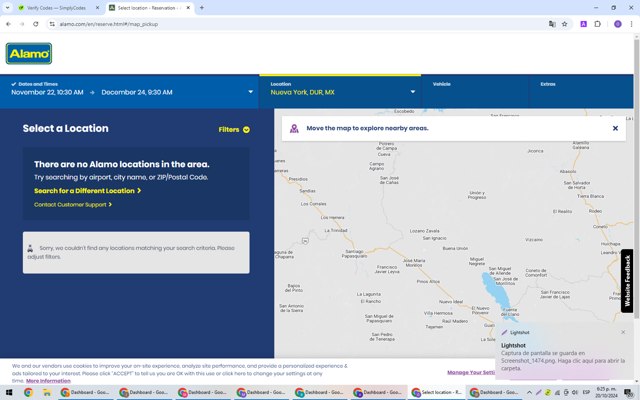Expand the Location dropdown arrow

413,92
